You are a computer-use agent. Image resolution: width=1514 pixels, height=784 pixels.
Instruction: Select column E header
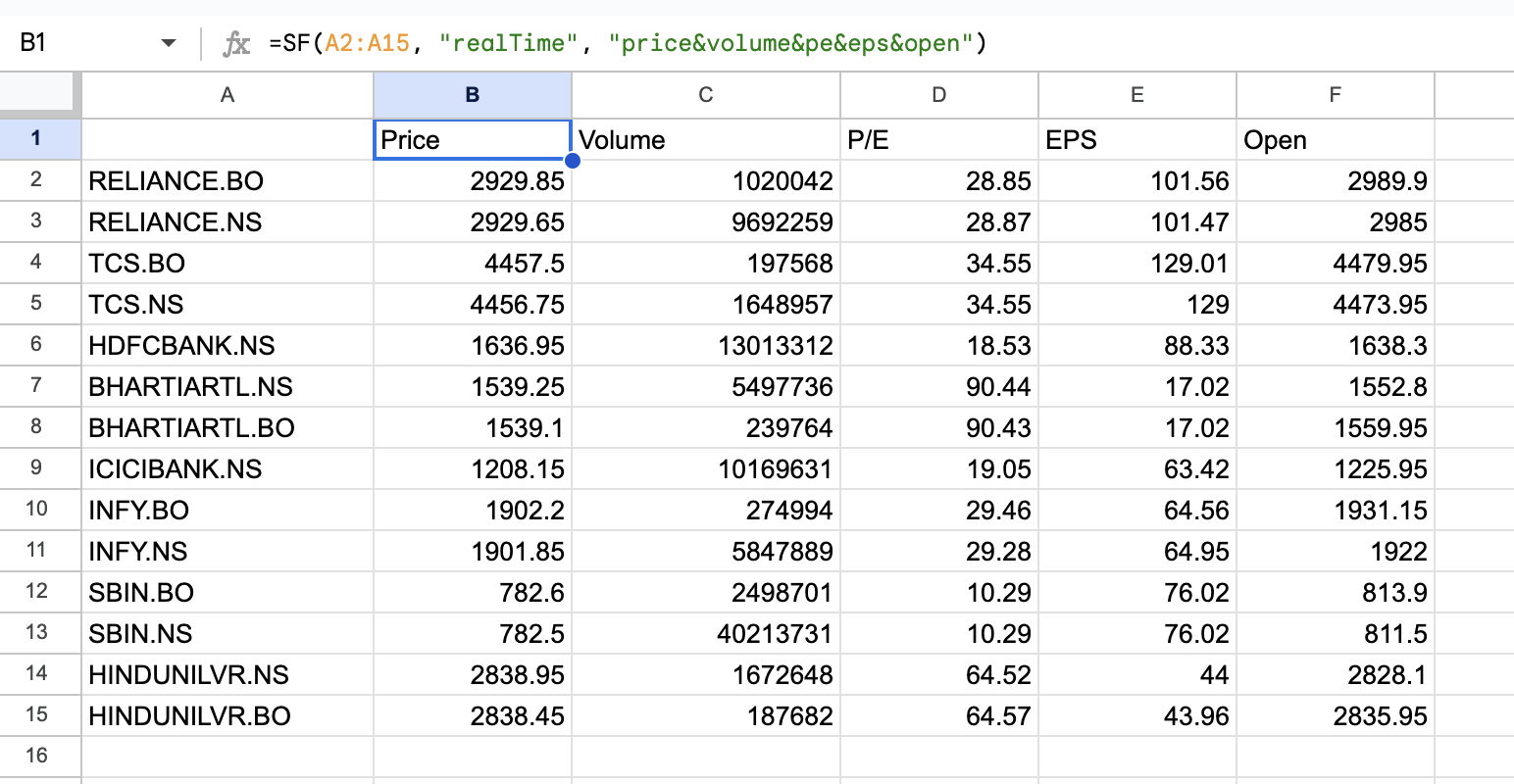1137,95
